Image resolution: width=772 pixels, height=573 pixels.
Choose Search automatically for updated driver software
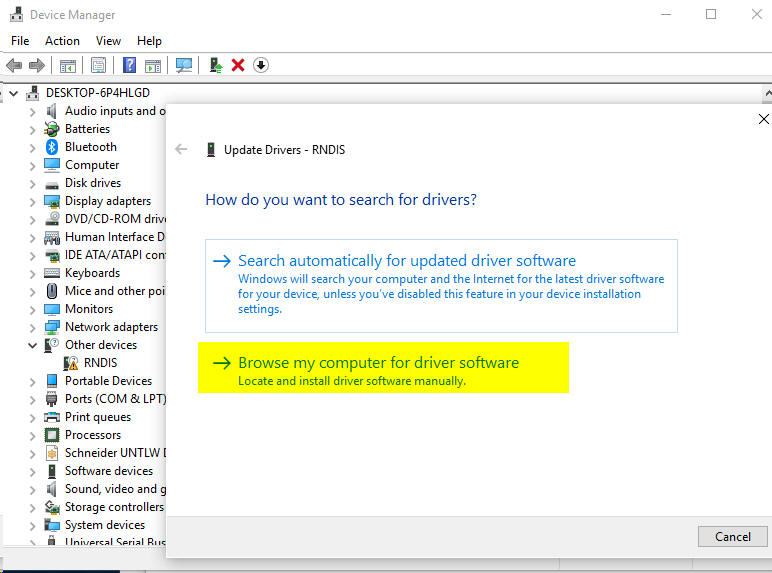coord(441,286)
